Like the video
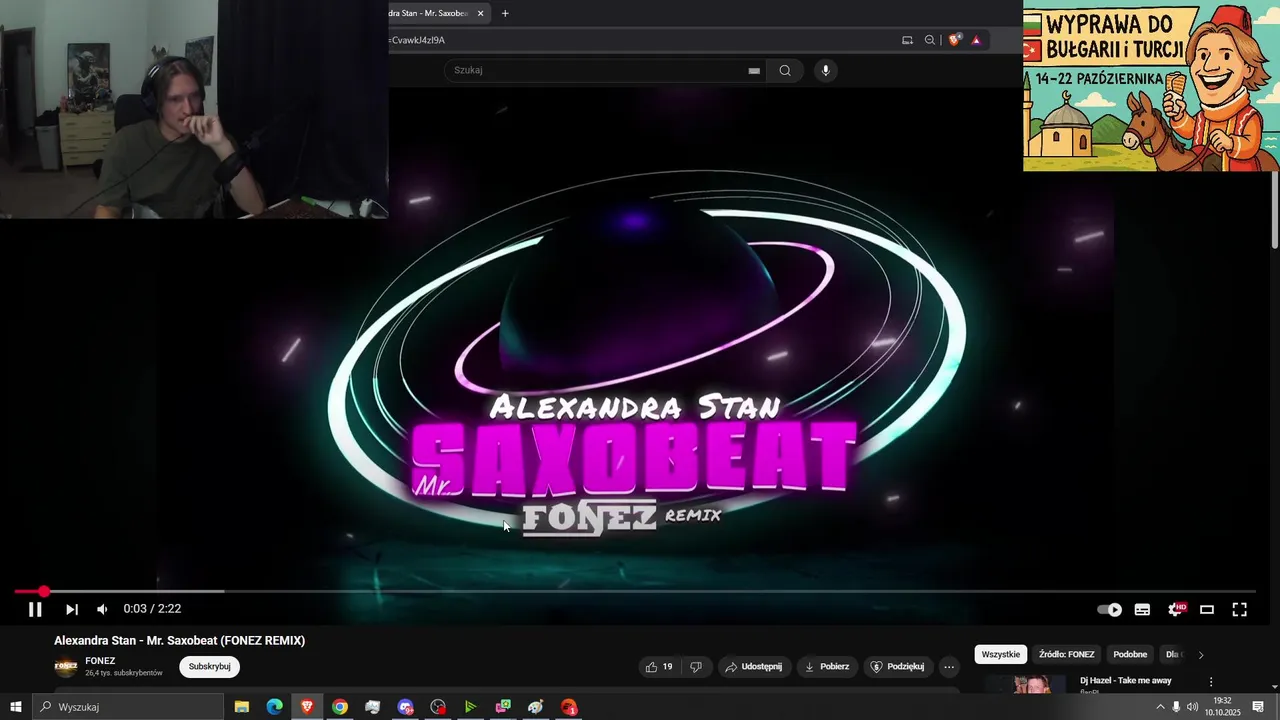The image size is (1280, 720). (x=659, y=667)
